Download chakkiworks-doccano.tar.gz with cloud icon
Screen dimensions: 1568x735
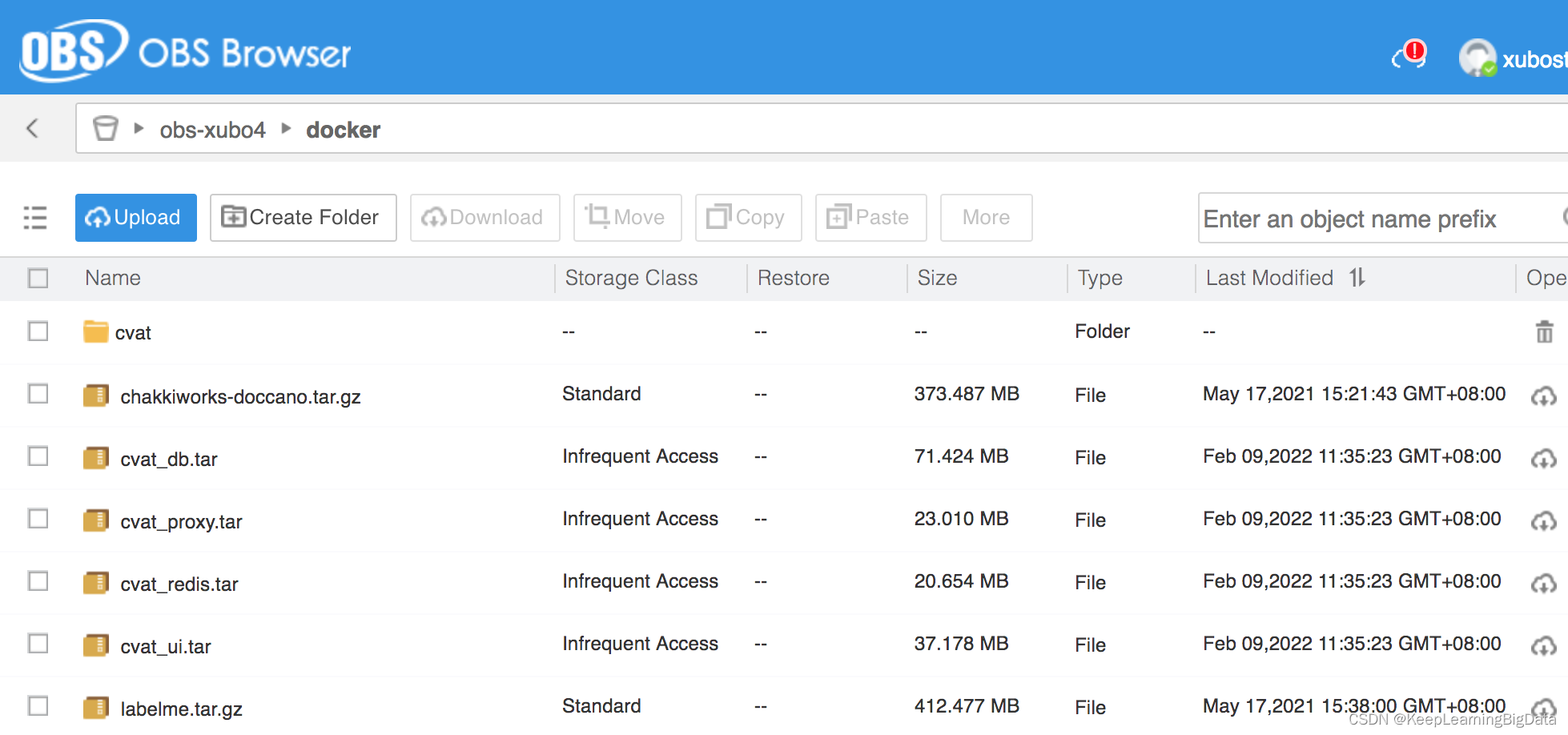click(1543, 396)
